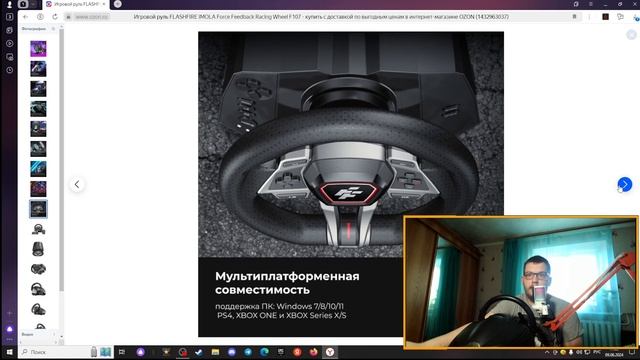The height and width of the screenshot is (360, 640).
Task: Open a new browser tab
Action: pyautogui.click(x=118, y=4)
